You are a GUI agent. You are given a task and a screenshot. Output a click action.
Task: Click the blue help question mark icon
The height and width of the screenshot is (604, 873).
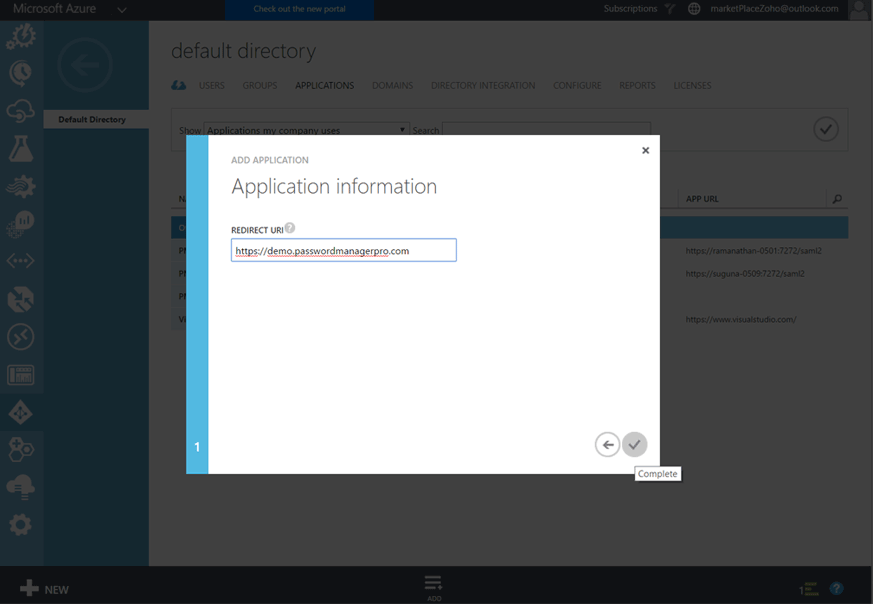coord(836,588)
